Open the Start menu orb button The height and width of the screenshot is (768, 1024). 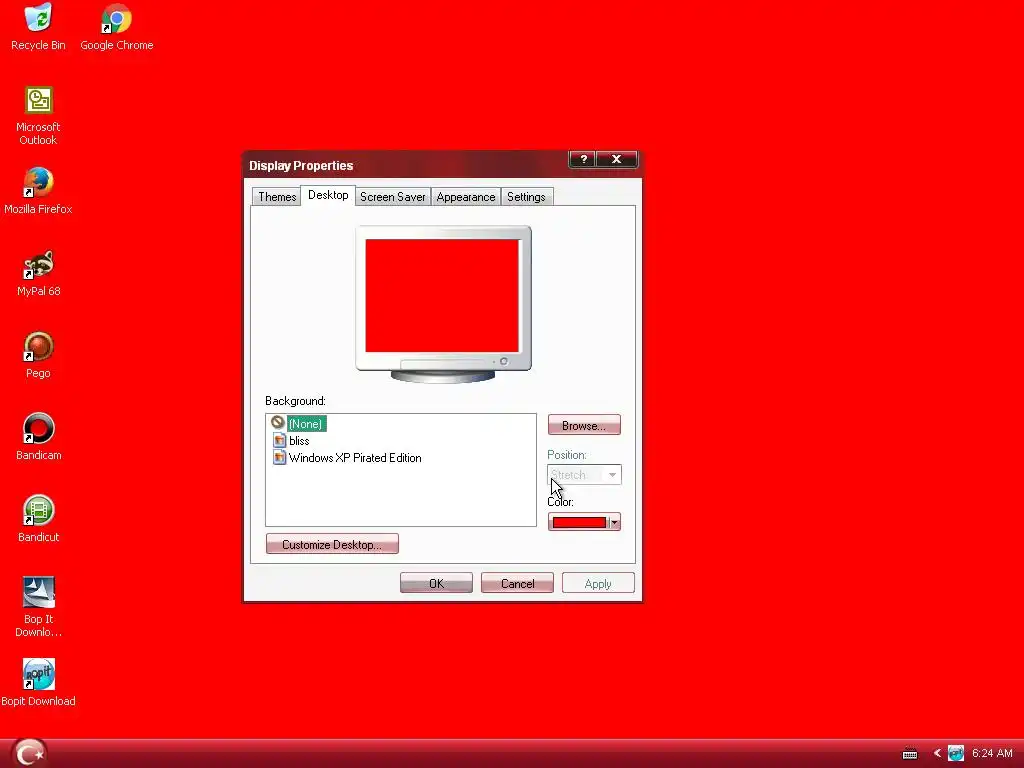coord(29,753)
